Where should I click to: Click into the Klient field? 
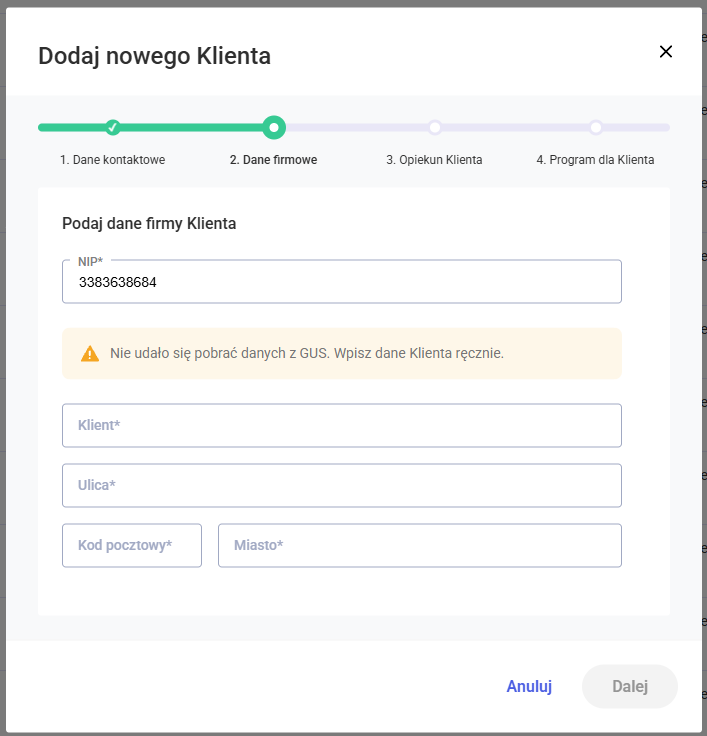(x=342, y=426)
